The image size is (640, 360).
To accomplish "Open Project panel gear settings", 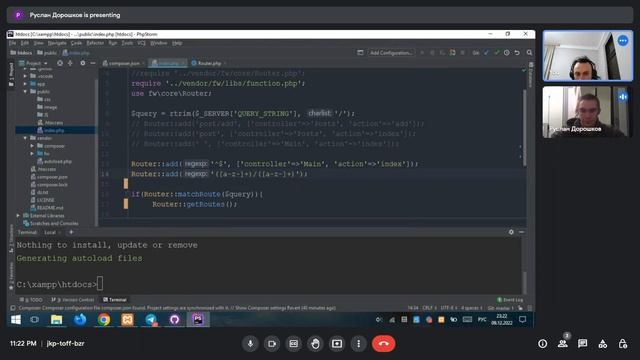I will click(83, 63).
